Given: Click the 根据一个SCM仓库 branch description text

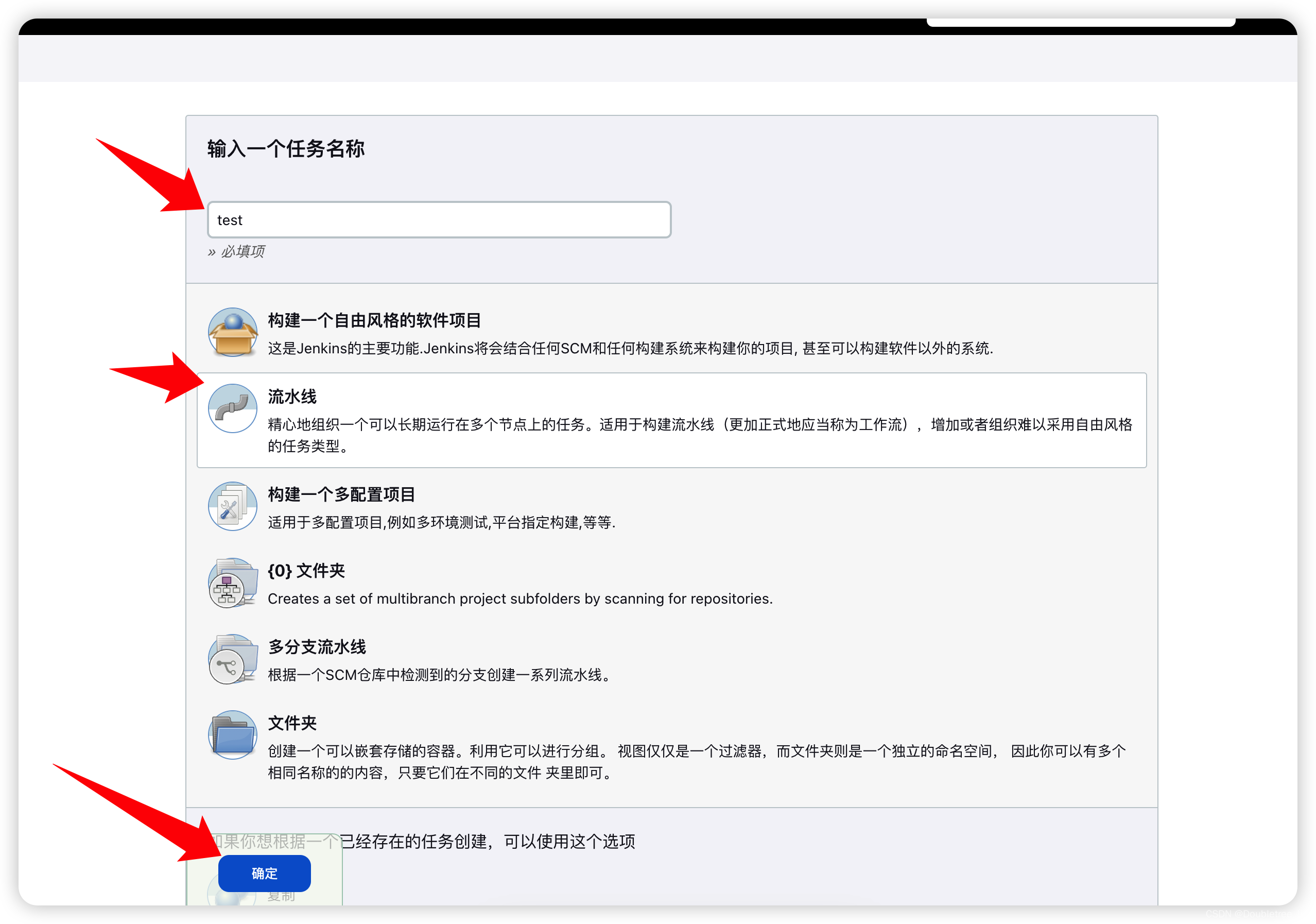Looking at the screenshot, I should 440,675.
